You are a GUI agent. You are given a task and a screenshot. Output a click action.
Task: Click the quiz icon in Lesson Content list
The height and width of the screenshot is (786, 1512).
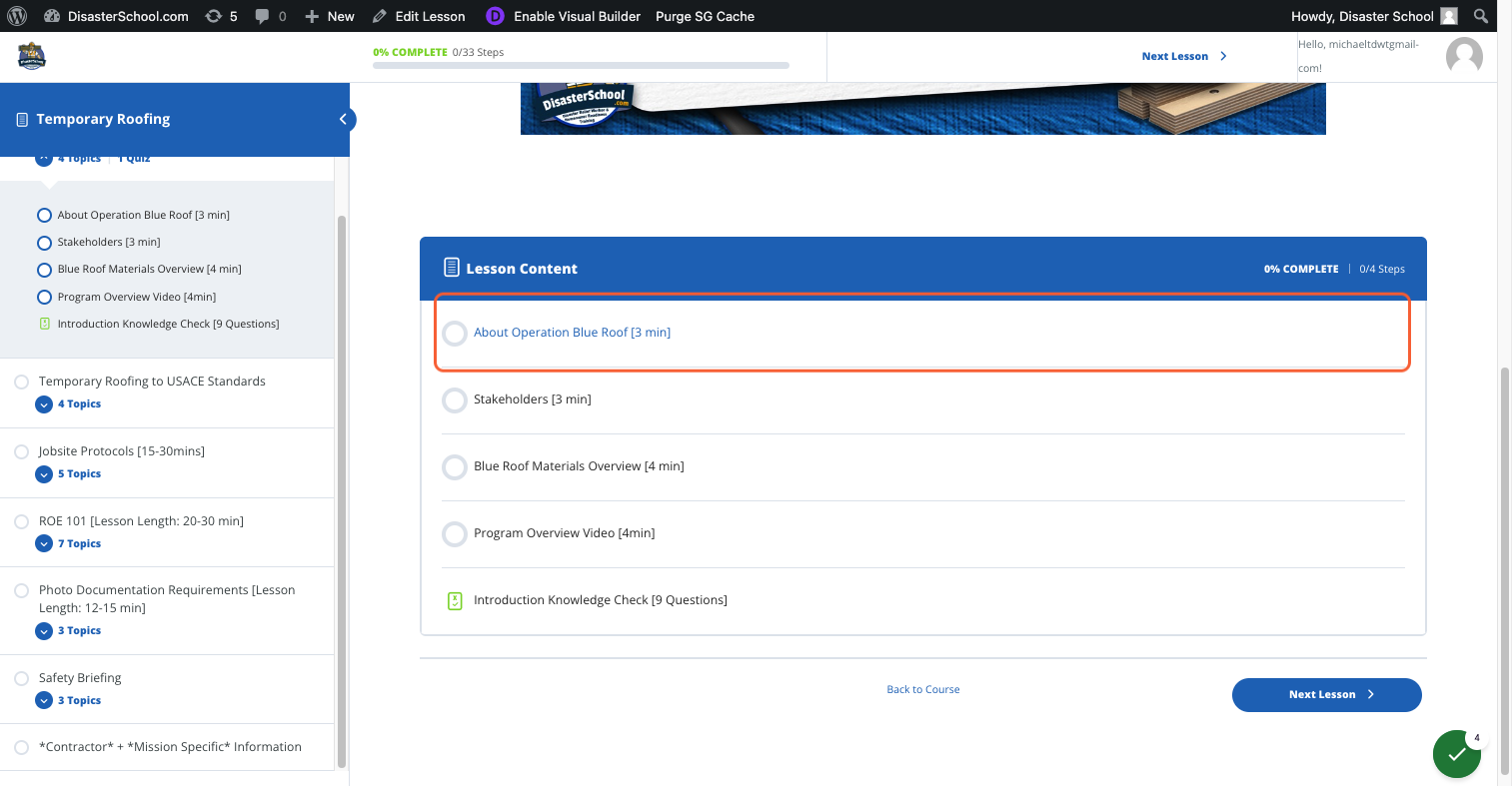455,600
